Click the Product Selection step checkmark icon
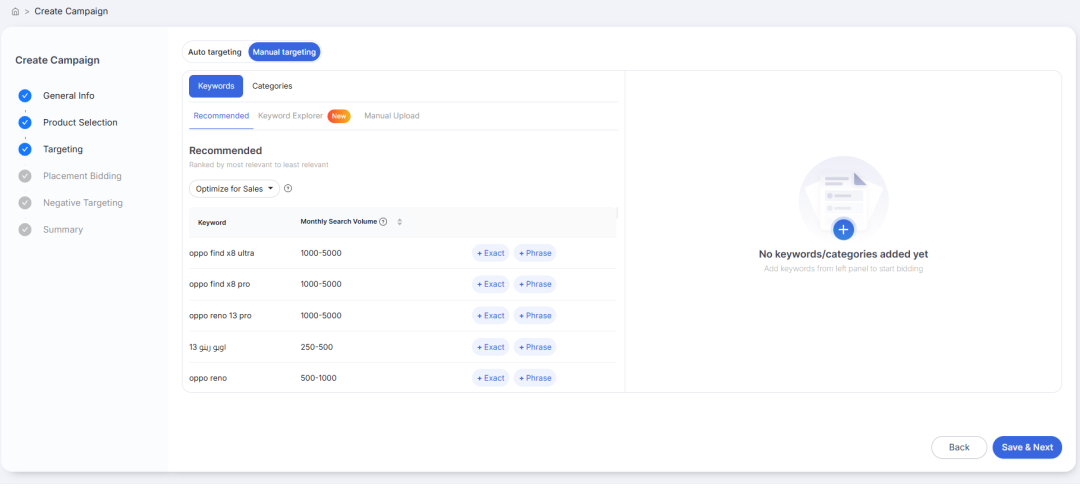The width and height of the screenshot is (1080, 489). click(25, 123)
